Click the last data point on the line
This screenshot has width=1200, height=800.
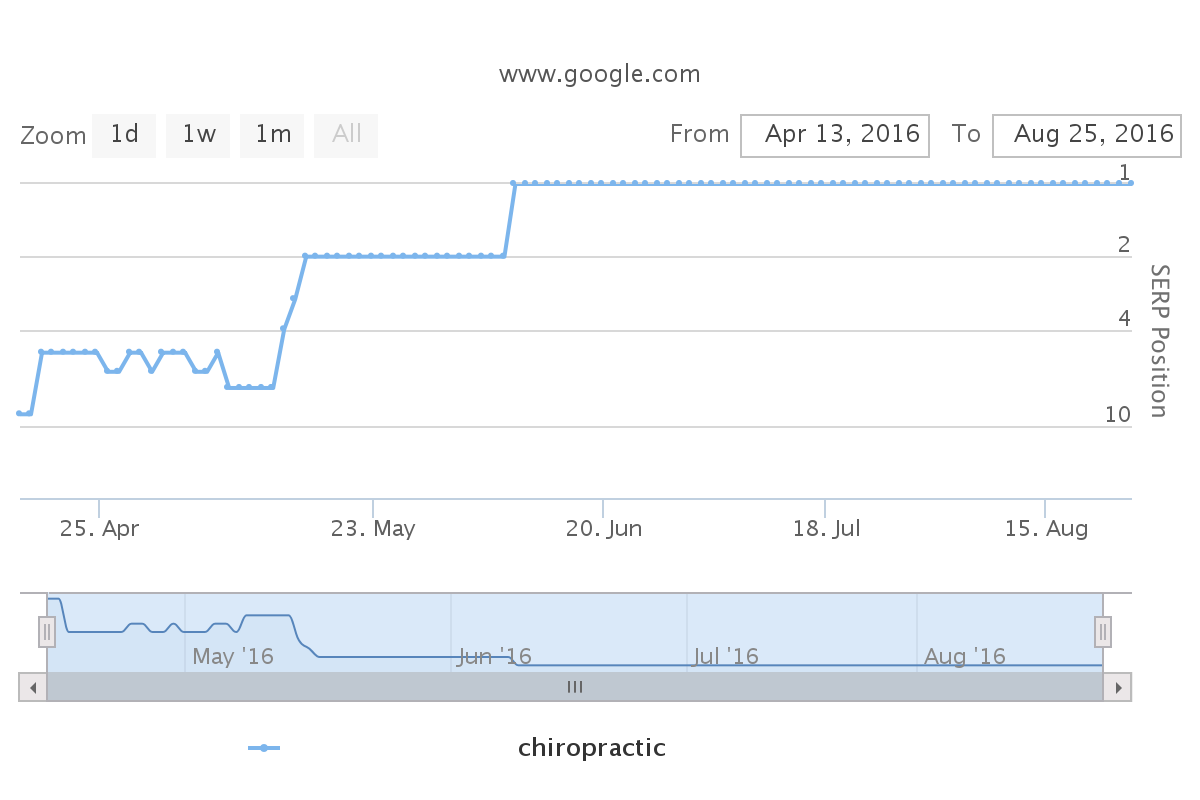1131,183
